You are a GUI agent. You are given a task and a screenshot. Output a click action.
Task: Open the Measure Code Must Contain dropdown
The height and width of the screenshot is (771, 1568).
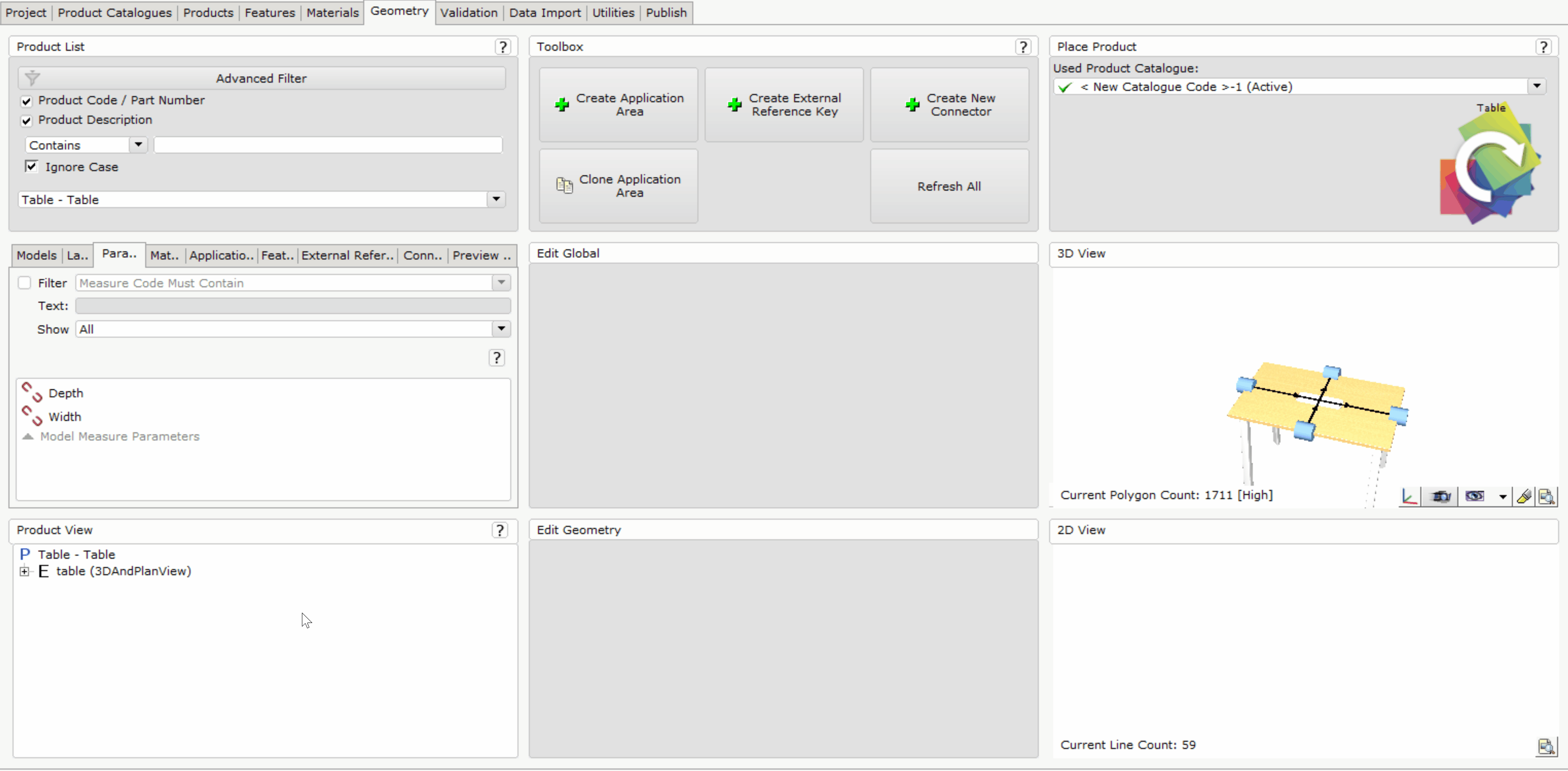pyautogui.click(x=501, y=282)
